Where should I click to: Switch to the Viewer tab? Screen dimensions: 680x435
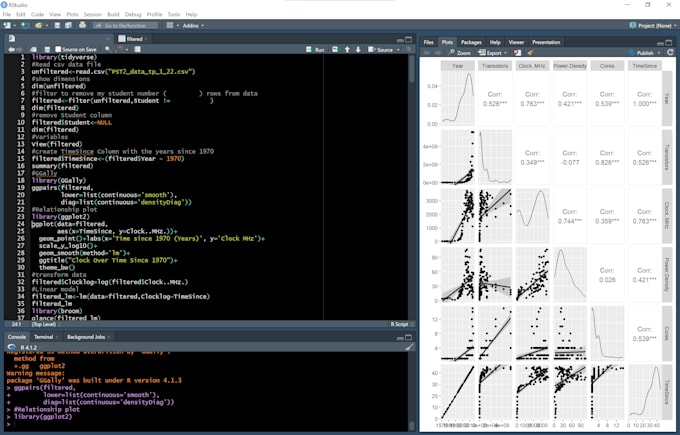pyautogui.click(x=516, y=43)
